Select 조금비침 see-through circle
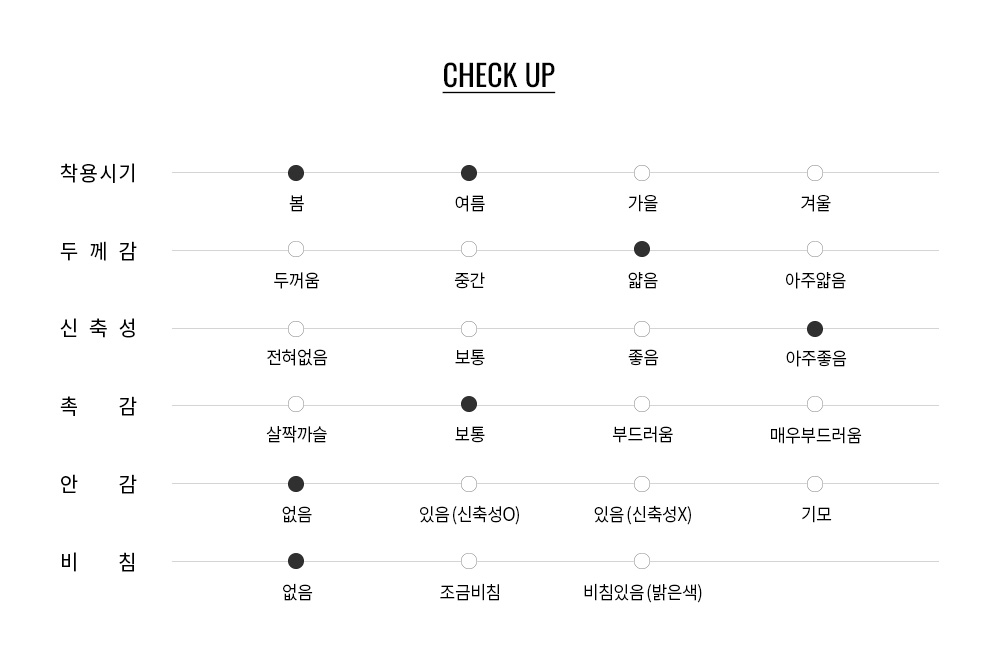1000x661 pixels. [469, 561]
